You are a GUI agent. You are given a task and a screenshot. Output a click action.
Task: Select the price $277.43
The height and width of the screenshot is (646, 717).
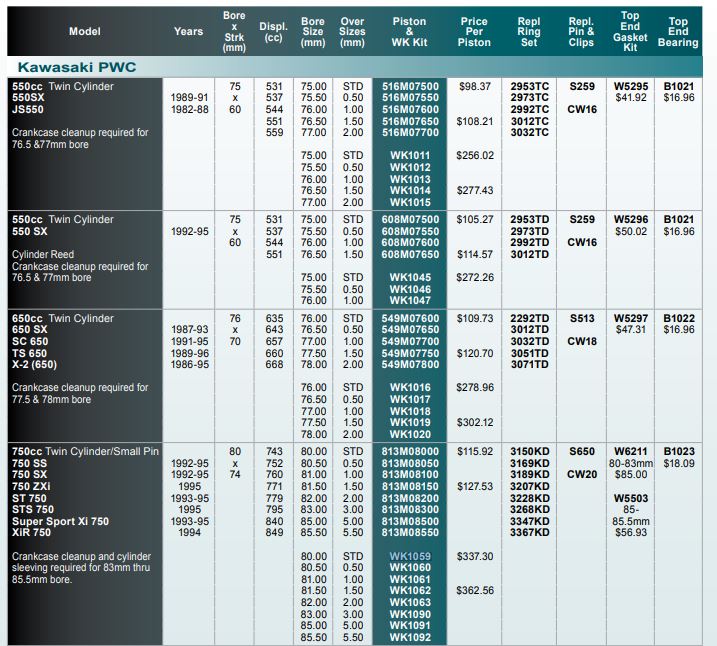[x=475, y=190]
